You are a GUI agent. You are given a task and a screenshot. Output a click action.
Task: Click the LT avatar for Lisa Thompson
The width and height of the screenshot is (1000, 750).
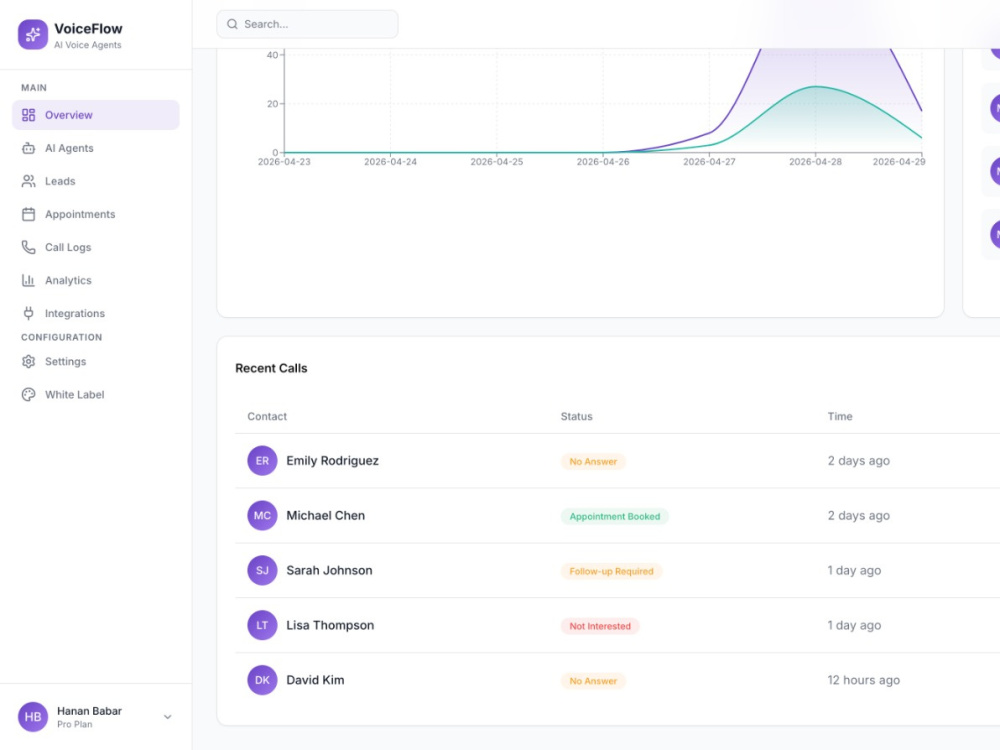point(262,625)
